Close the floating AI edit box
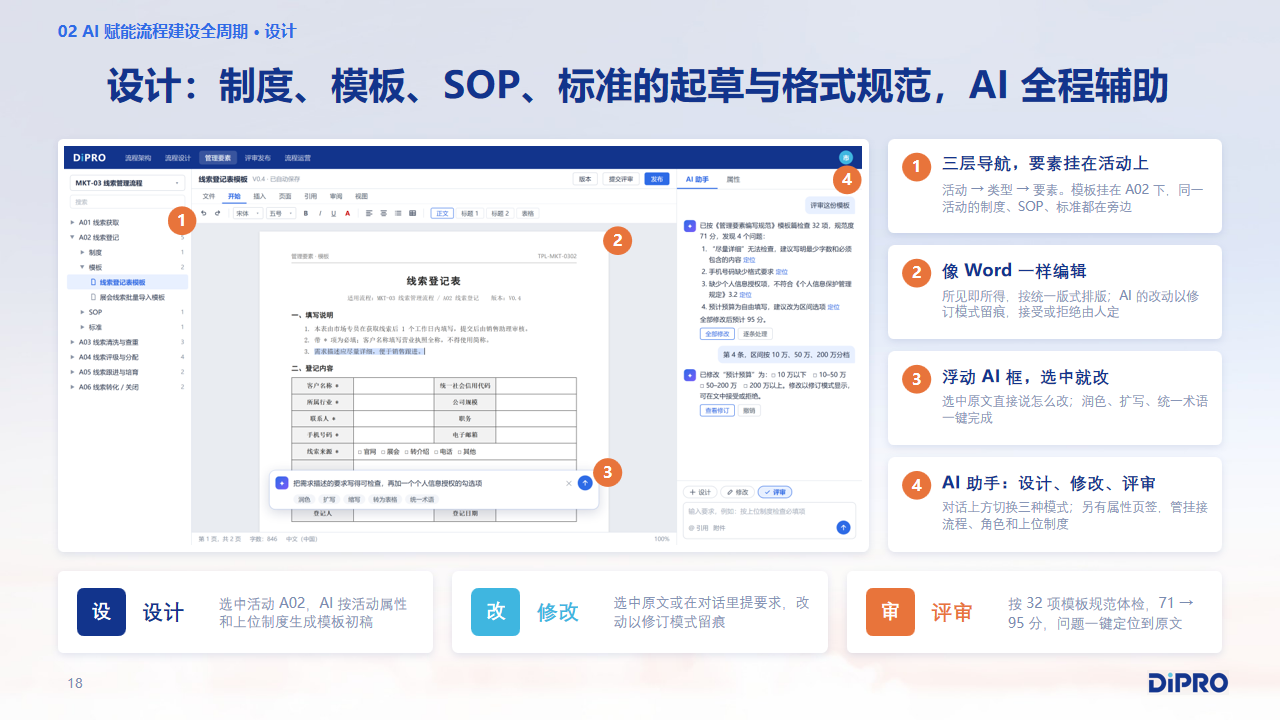This screenshot has height=720, width=1280. click(569, 483)
